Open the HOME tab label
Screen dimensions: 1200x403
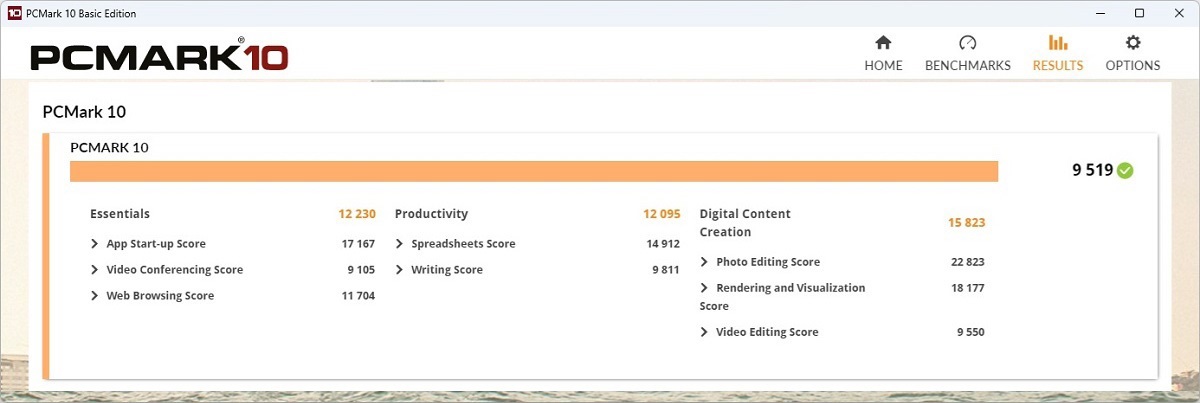[x=883, y=66]
